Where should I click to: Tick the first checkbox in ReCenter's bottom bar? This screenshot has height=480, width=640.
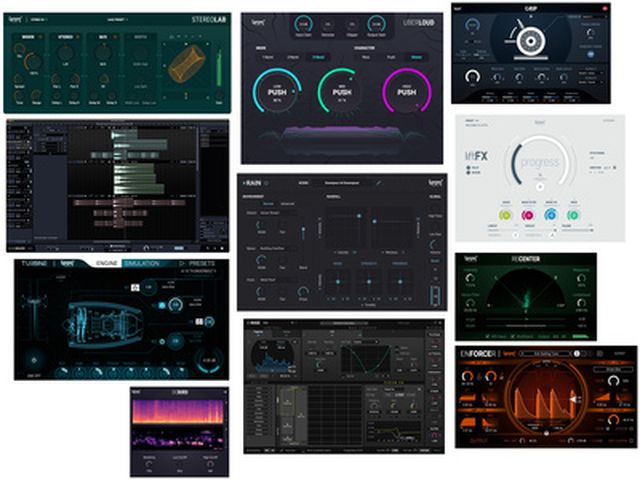[x=489, y=336]
